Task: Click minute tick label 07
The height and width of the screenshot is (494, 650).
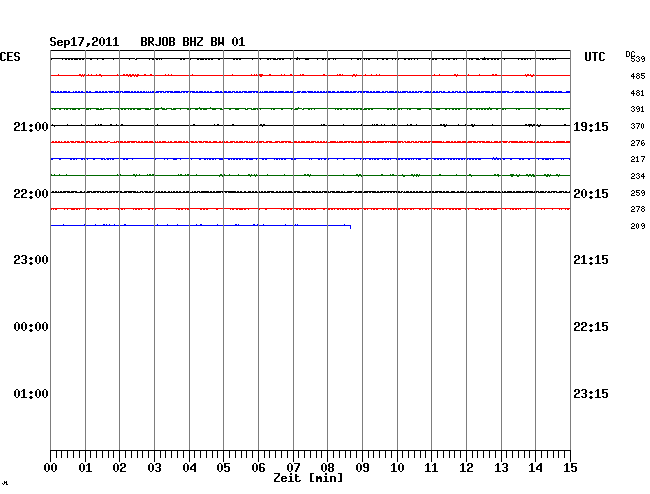Action: [x=293, y=468]
